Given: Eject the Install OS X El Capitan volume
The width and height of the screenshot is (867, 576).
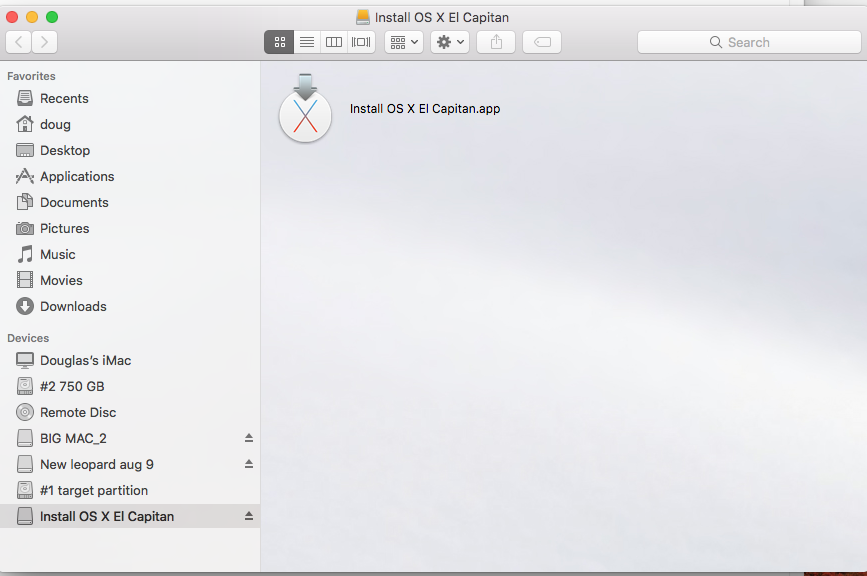Looking at the screenshot, I should pyautogui.click(x=249, y=516).
